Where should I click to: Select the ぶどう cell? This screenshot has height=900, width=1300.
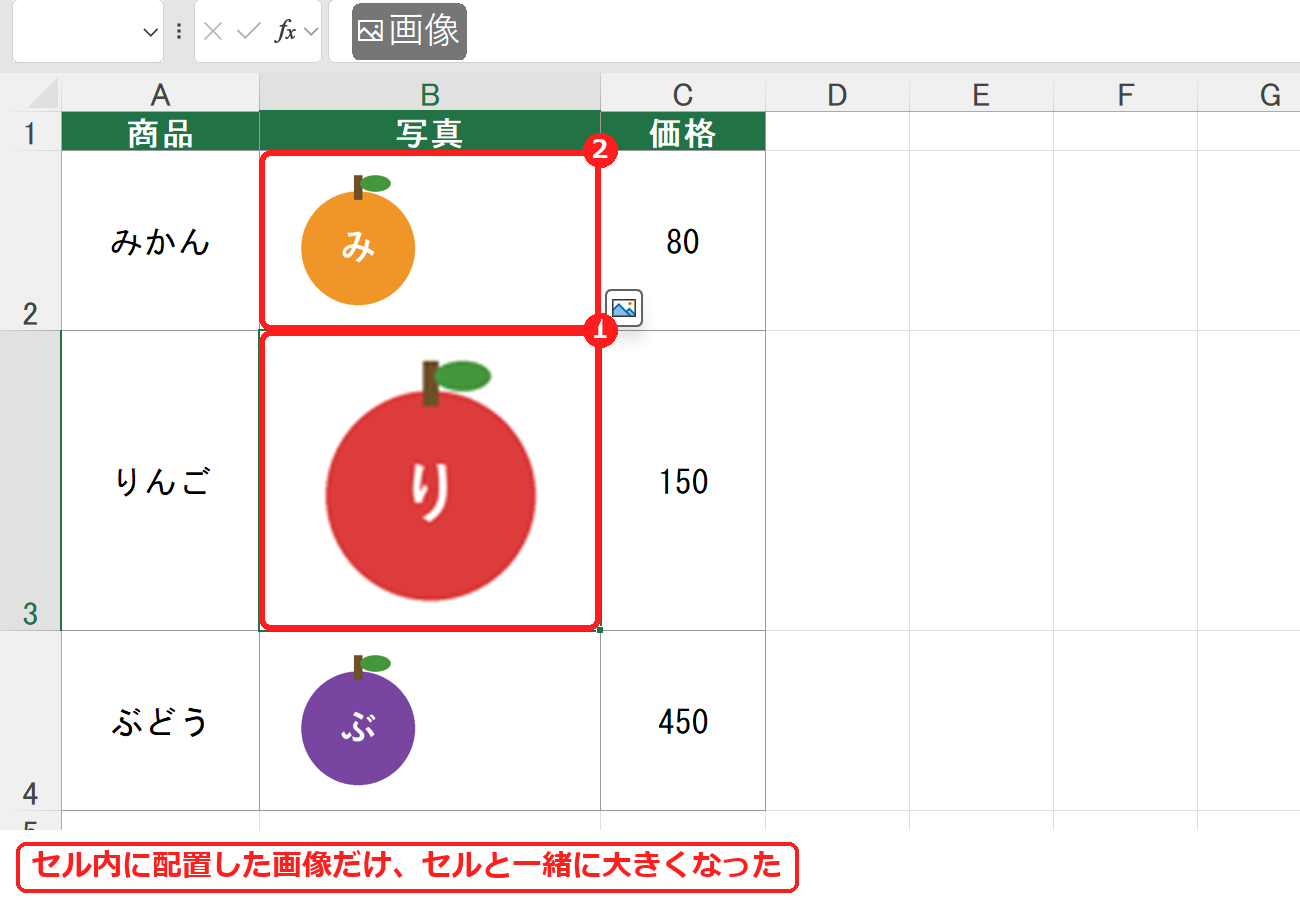(x=160, y=721)
